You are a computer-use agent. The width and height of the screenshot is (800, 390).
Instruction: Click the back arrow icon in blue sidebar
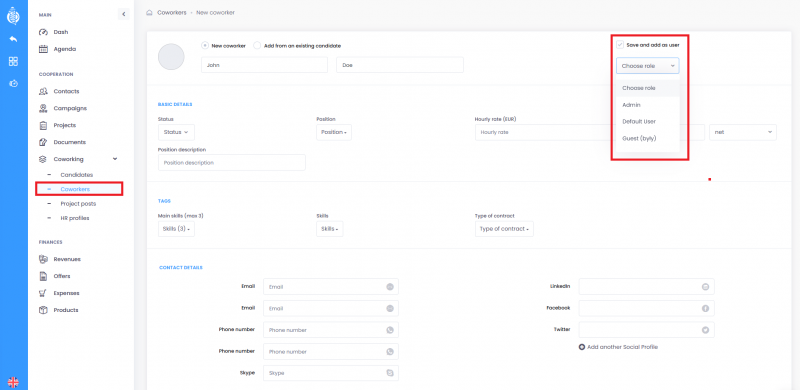coord(13,39)
